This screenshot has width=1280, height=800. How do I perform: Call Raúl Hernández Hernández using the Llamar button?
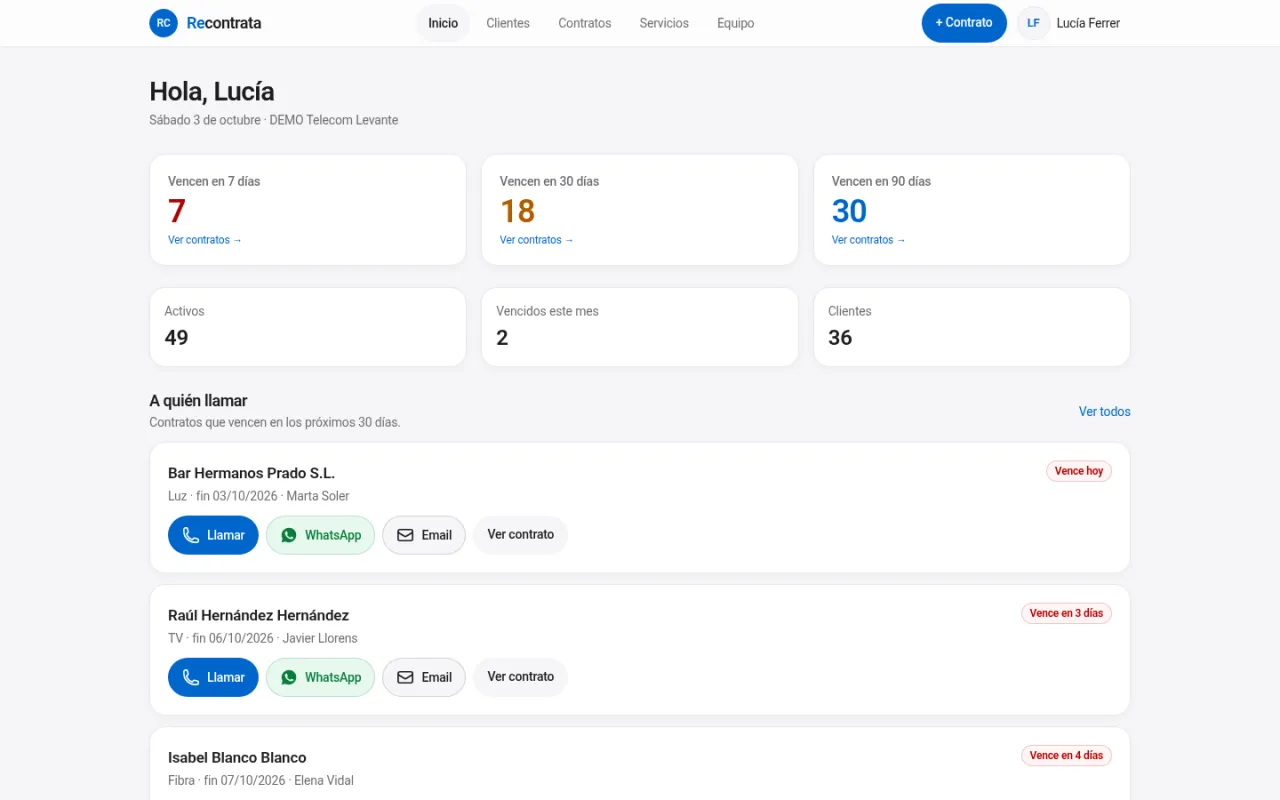pyautogui.click(x=213, y=677)
